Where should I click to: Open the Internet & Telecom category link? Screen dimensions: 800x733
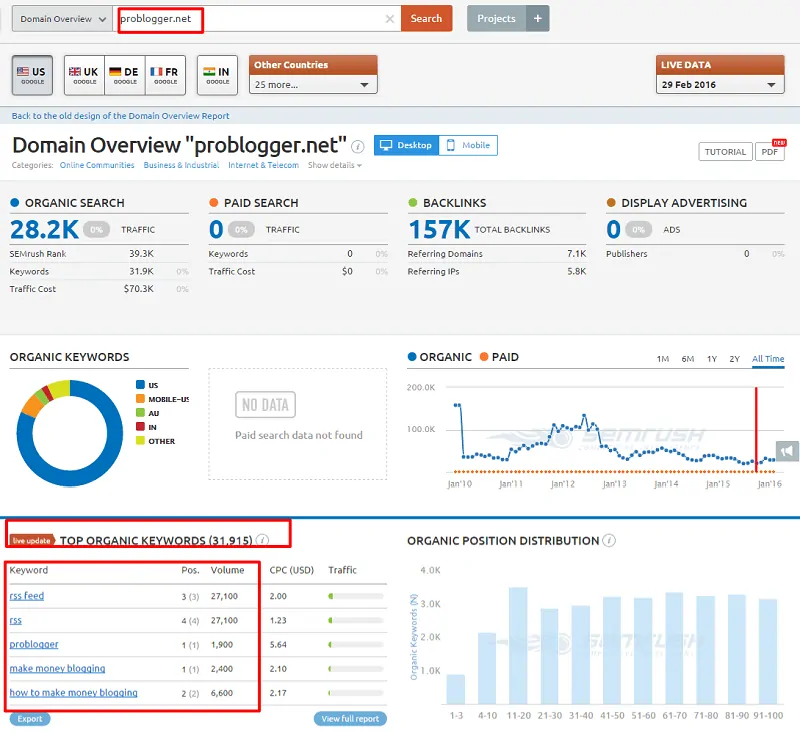point(263,165)
